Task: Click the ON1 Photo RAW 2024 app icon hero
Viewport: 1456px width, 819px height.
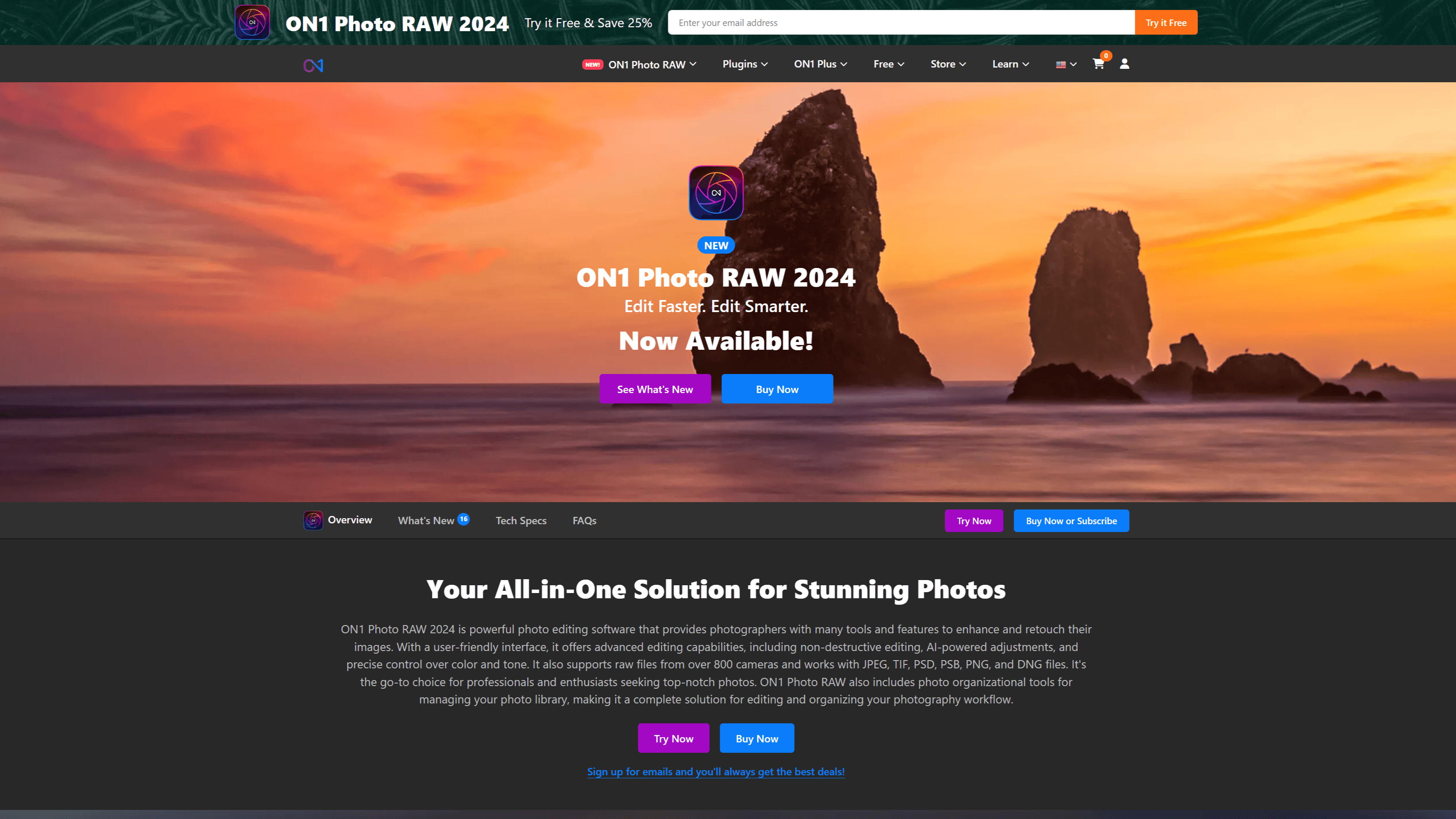Action: (x=716, y=192)
